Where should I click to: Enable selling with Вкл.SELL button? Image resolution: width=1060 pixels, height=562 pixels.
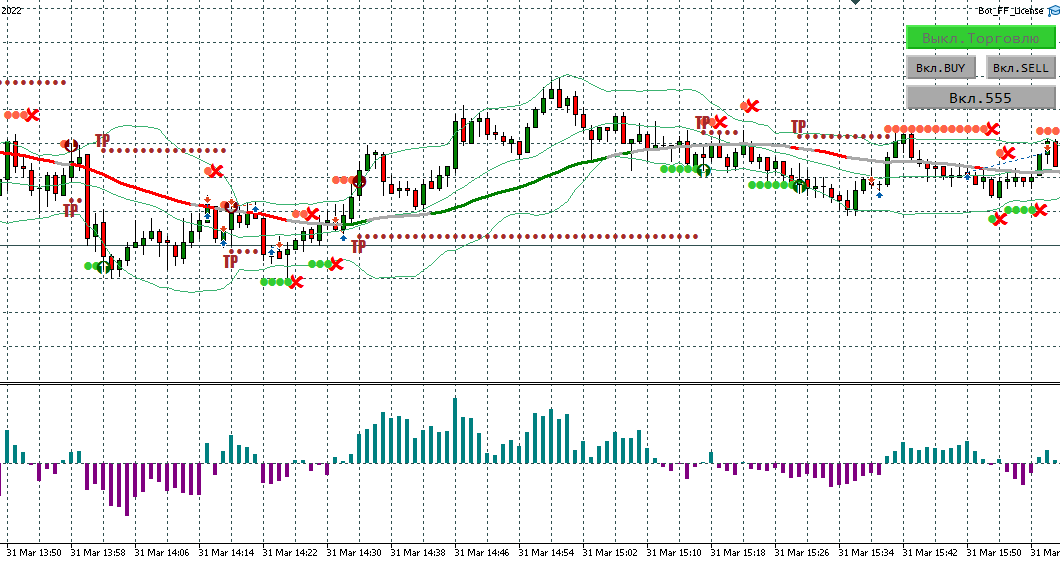[1020, 68]
